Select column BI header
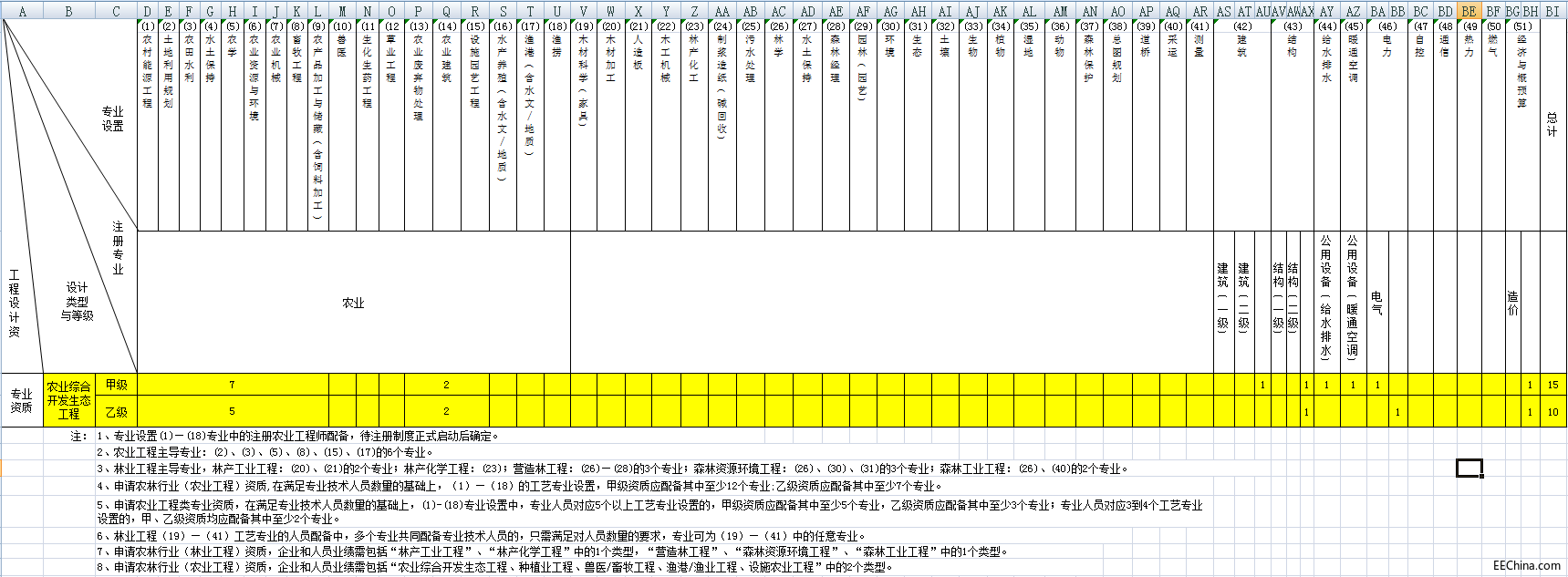This screenshot has height=577, width=1568. pos(1552,11)
